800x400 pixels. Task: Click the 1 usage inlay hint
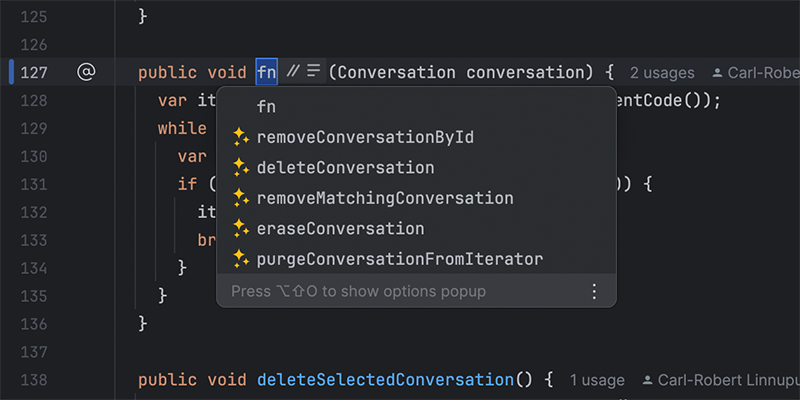click(x=597, y=380)
